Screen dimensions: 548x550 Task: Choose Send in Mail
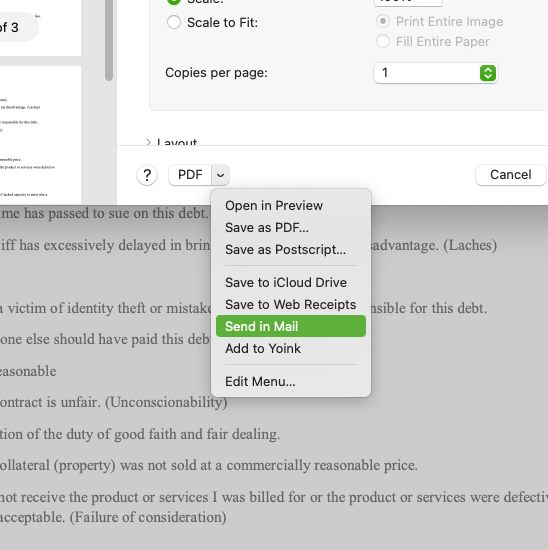[x=291, y=326]
